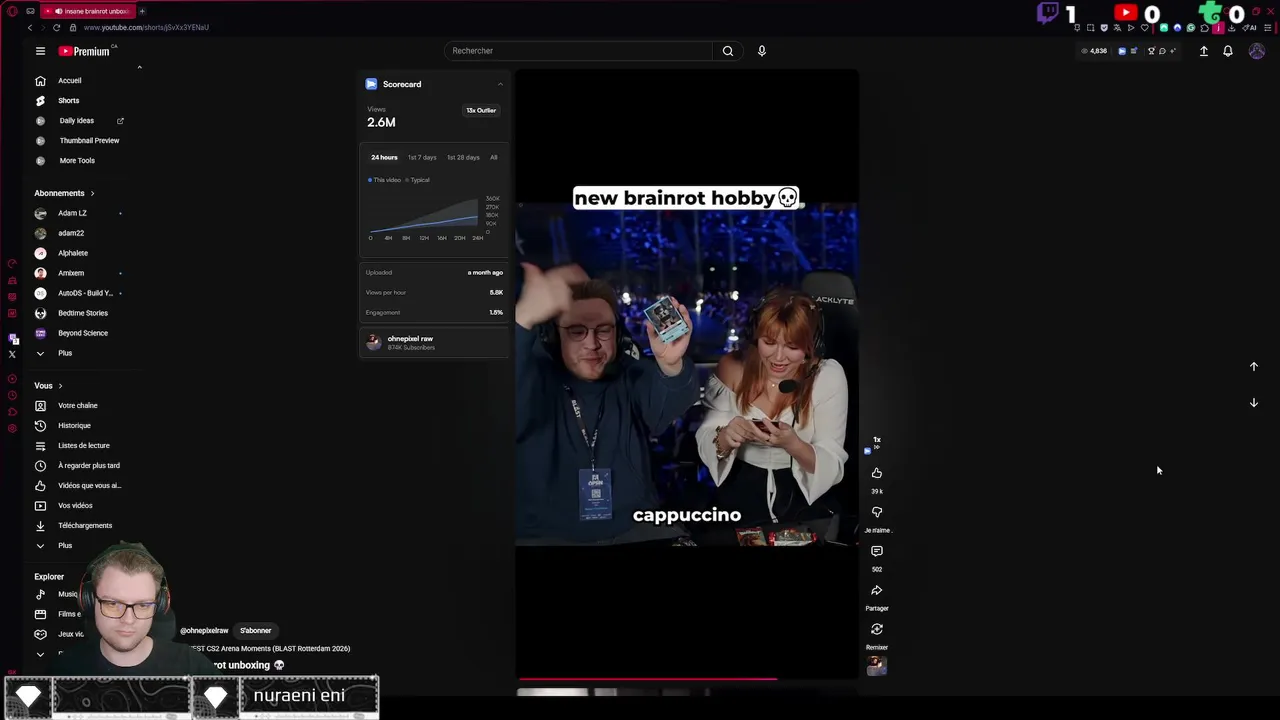Click the browser address bar URL
Image resolution: width=1280 pixels, height=720 pixels.
coord(146,27)
